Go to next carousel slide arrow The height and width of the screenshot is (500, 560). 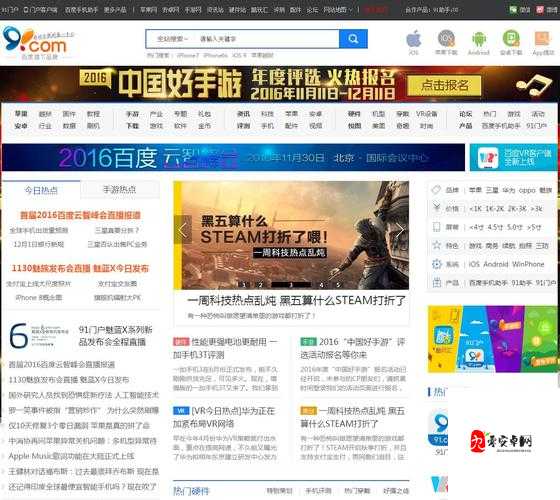click(400, 230)
